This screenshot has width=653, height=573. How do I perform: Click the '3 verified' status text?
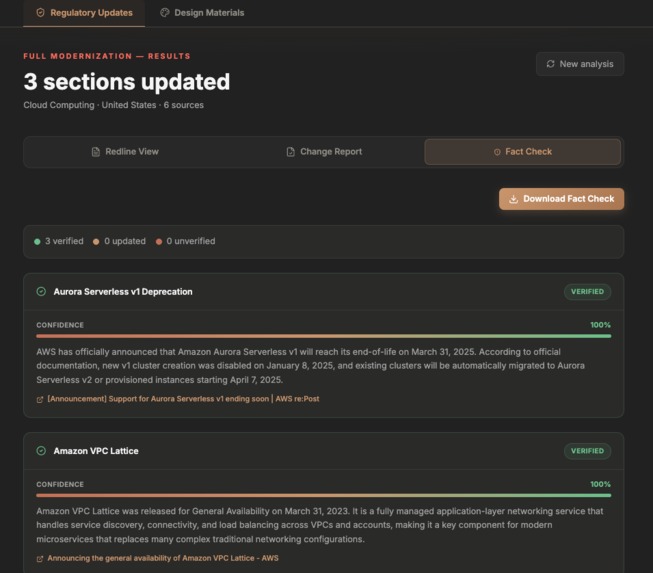pos(64,241)
